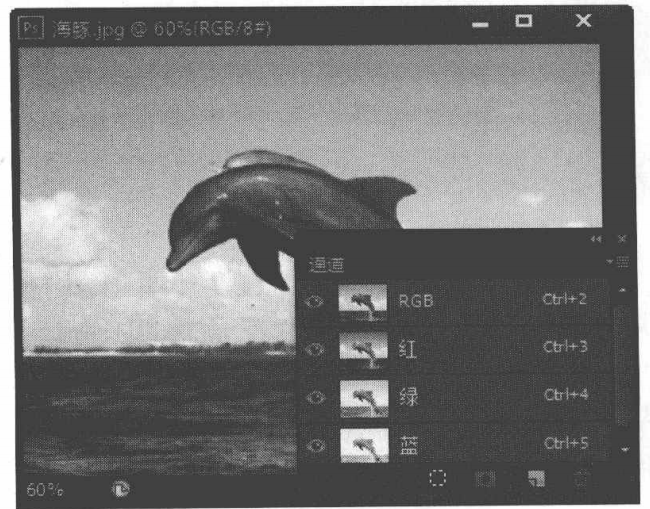Create new channel icon

coord(537,478)
